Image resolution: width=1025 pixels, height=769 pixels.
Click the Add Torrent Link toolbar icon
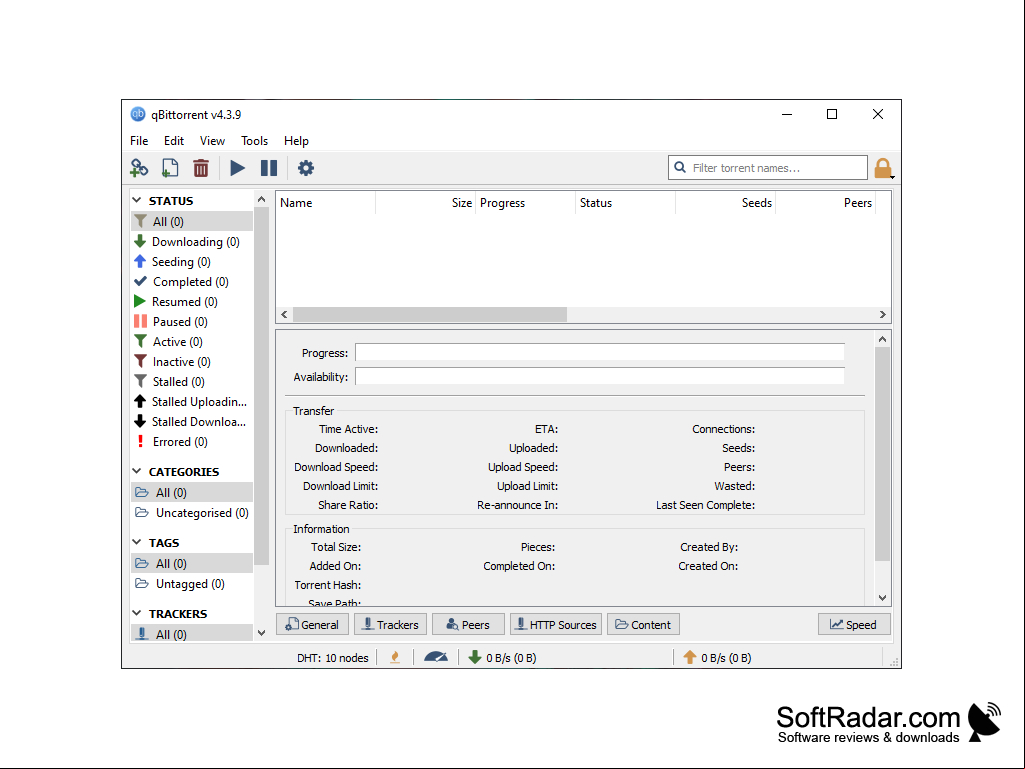click(x=139, y=168)
